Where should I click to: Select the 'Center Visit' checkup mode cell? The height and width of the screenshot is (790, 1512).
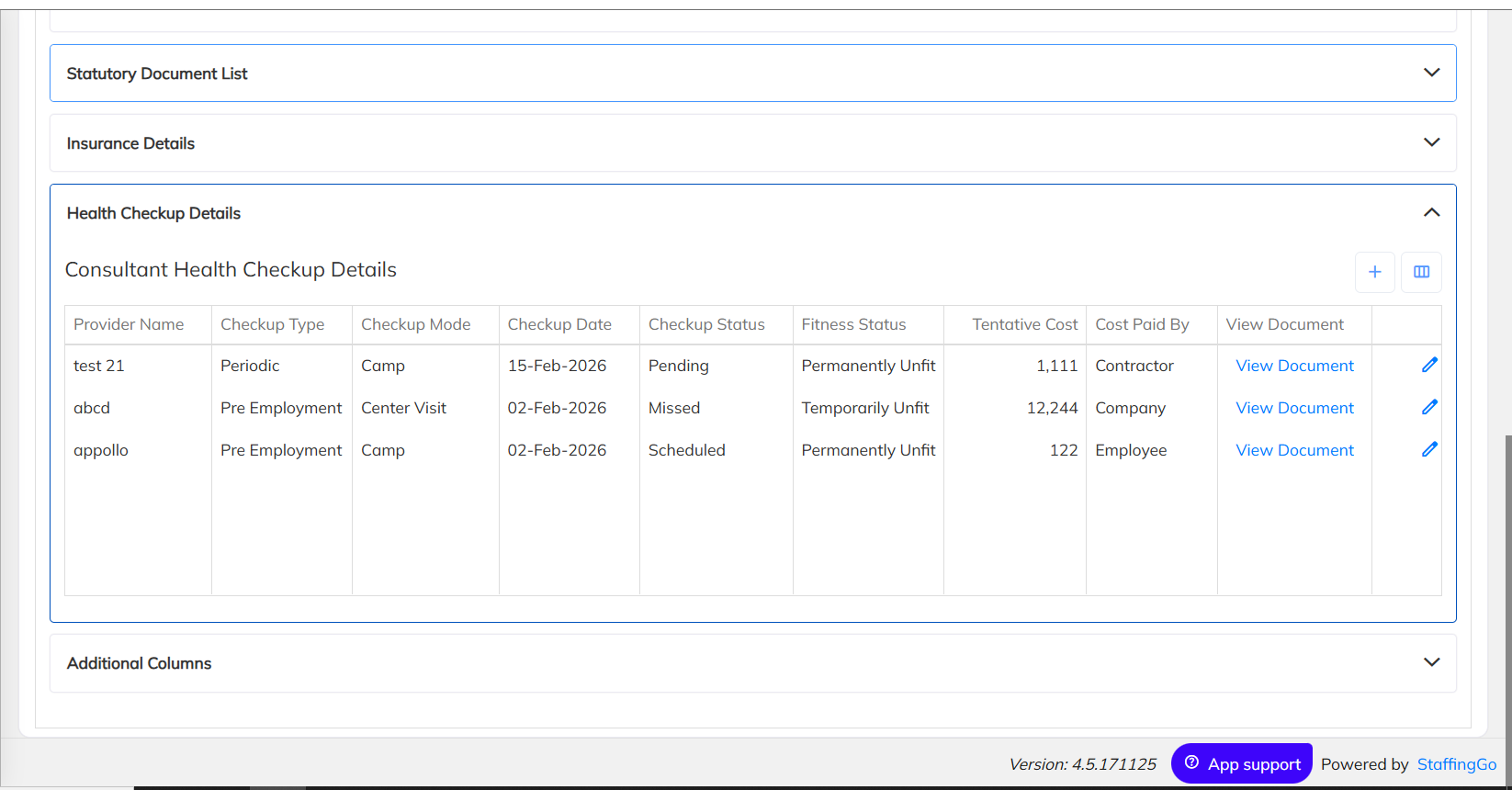pyautogui.click(x=426, y=408)
